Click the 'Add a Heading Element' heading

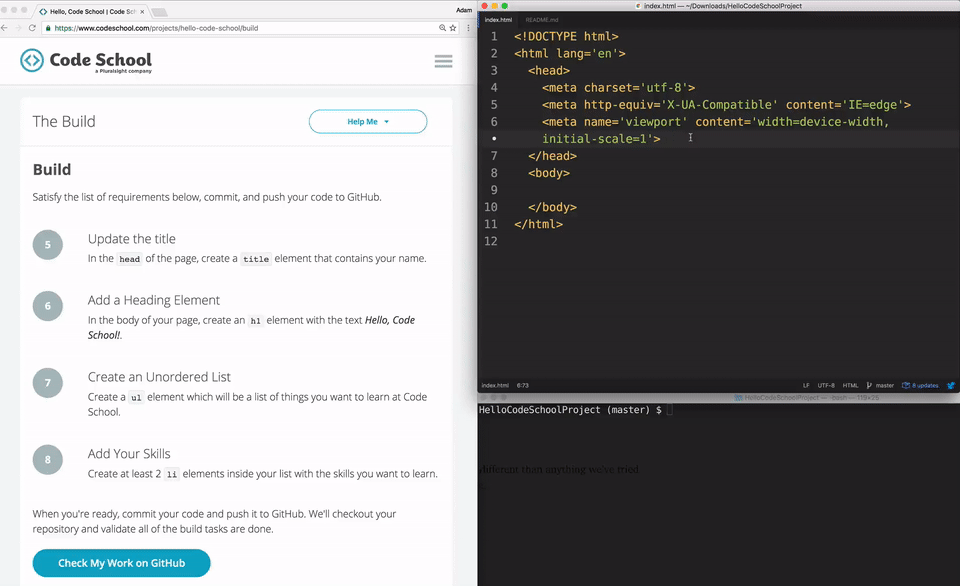(x=154, y=300)
